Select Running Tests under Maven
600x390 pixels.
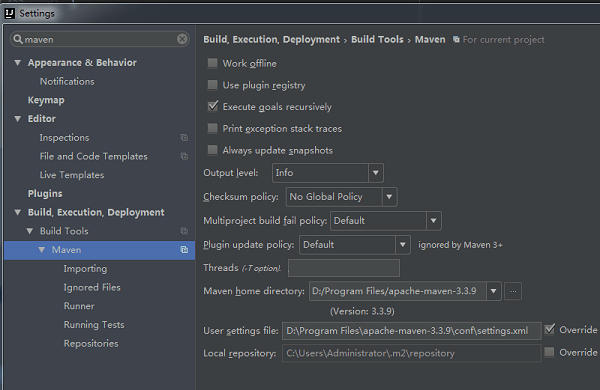[x=94, y=325]
